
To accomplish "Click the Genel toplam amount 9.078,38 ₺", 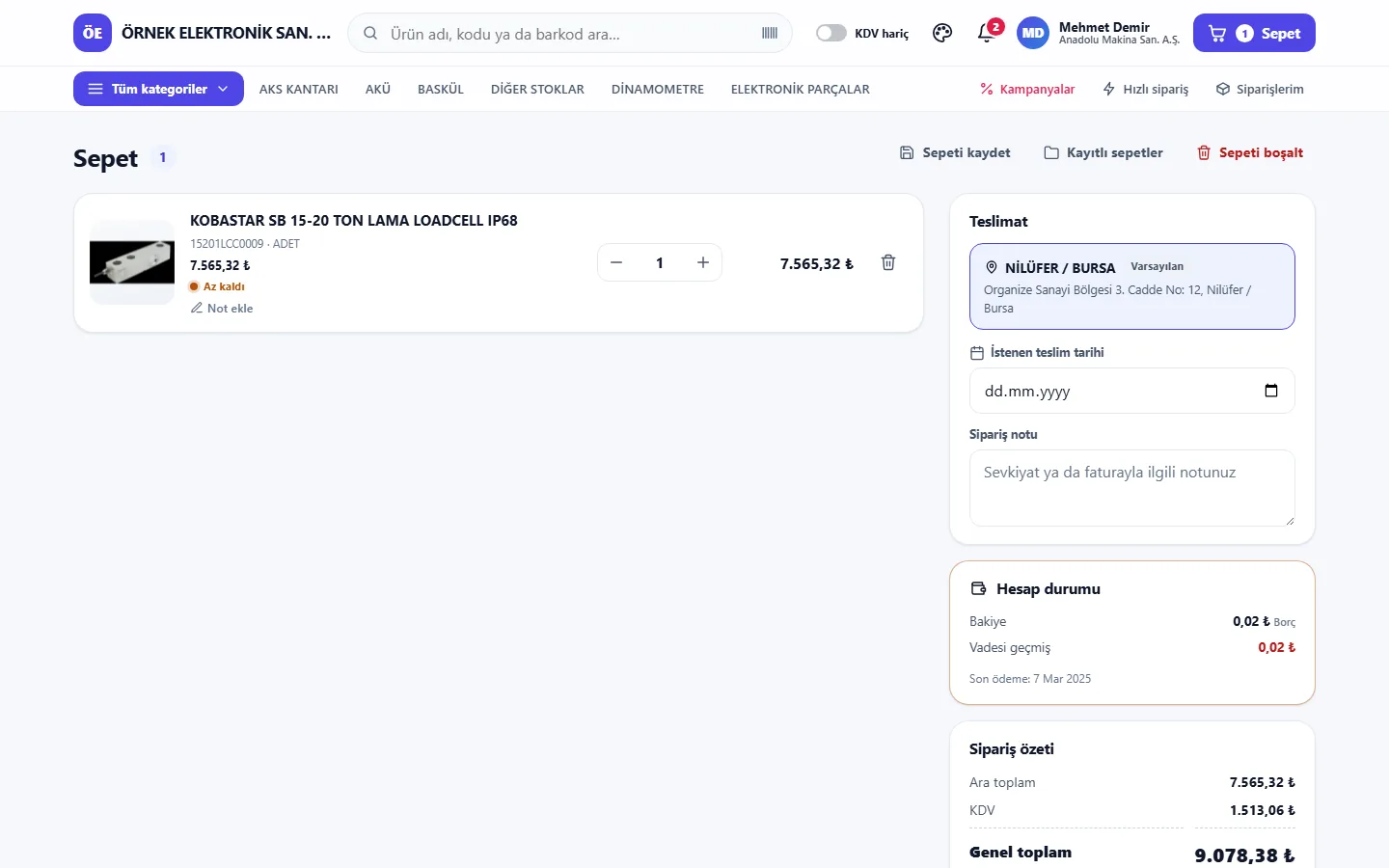I will [1244, 855].
